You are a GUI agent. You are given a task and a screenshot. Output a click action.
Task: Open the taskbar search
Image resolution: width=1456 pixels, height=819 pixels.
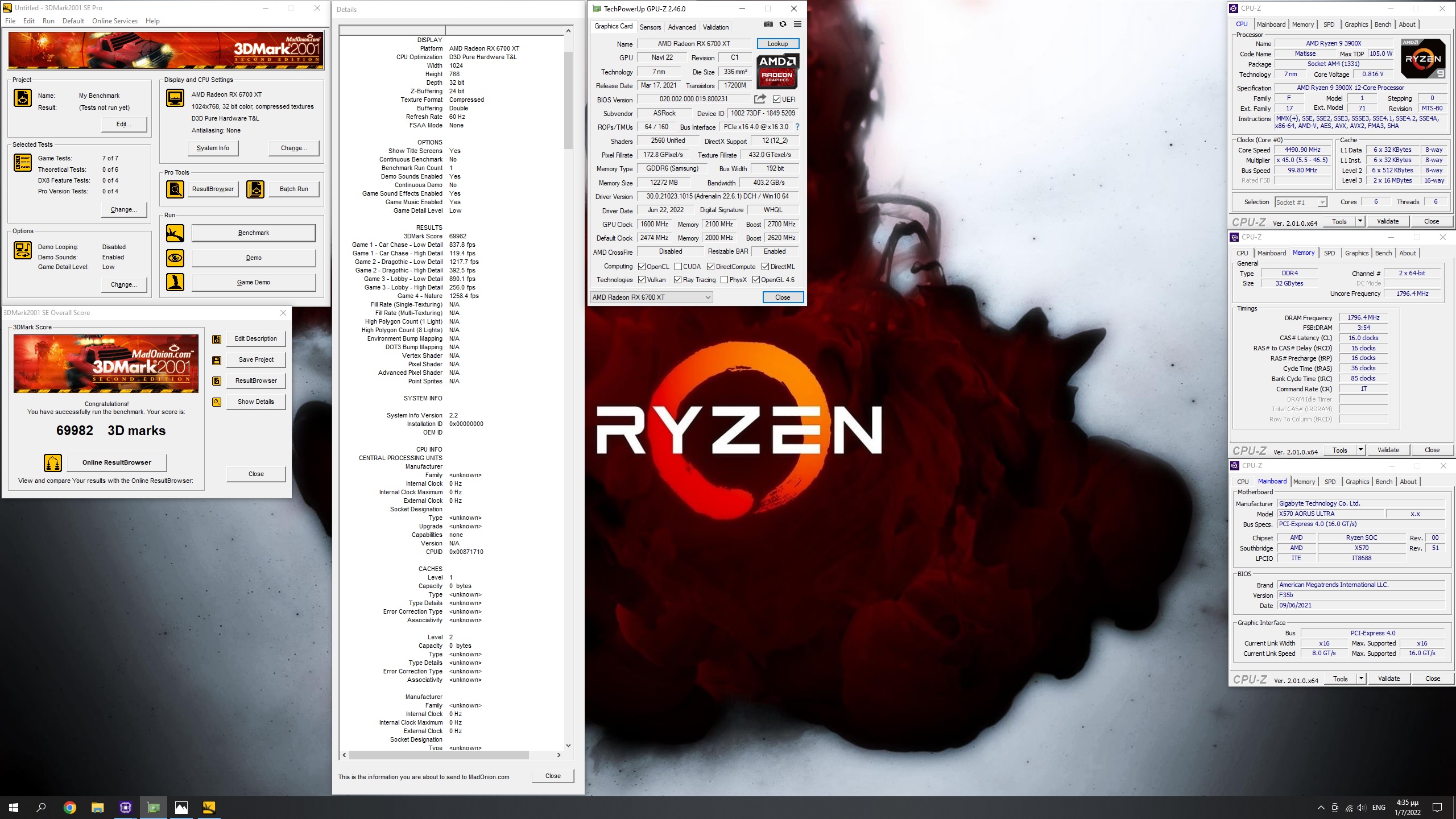42,808
